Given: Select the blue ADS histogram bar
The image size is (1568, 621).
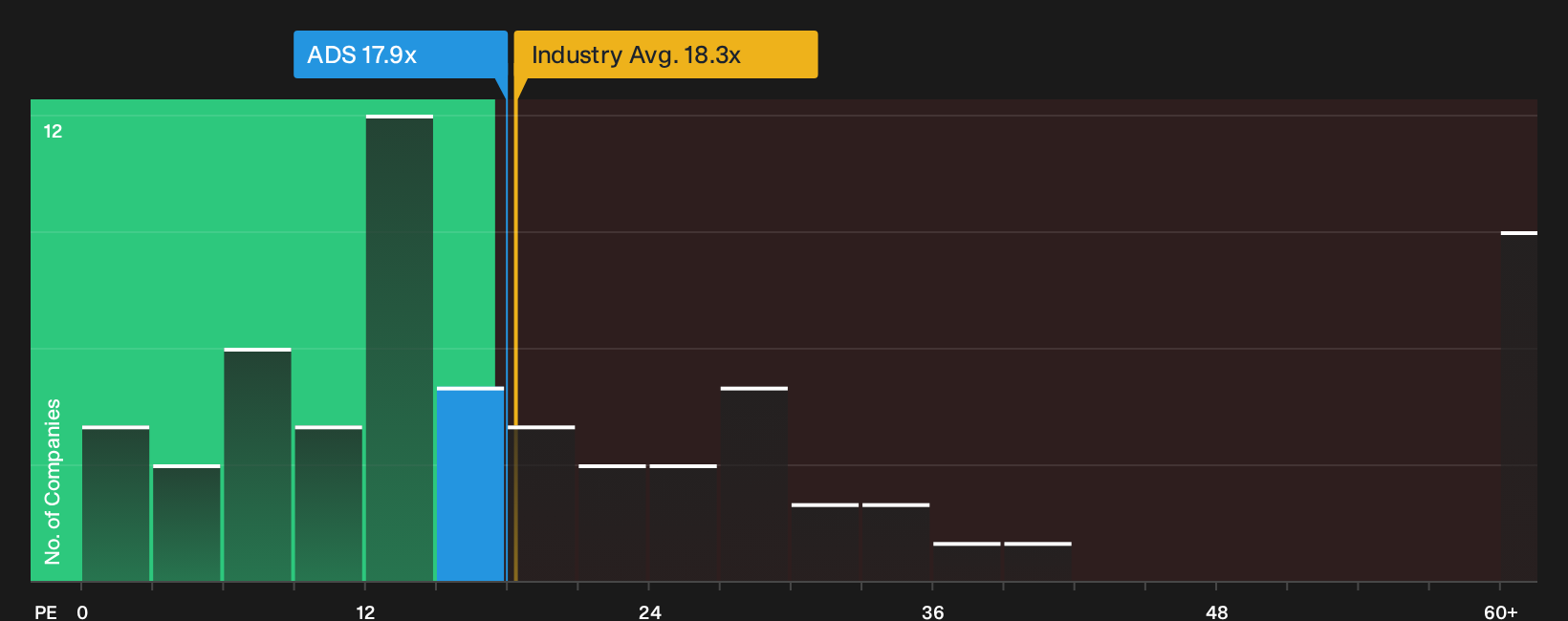Looking at the screenshot, I should (470, 484).
